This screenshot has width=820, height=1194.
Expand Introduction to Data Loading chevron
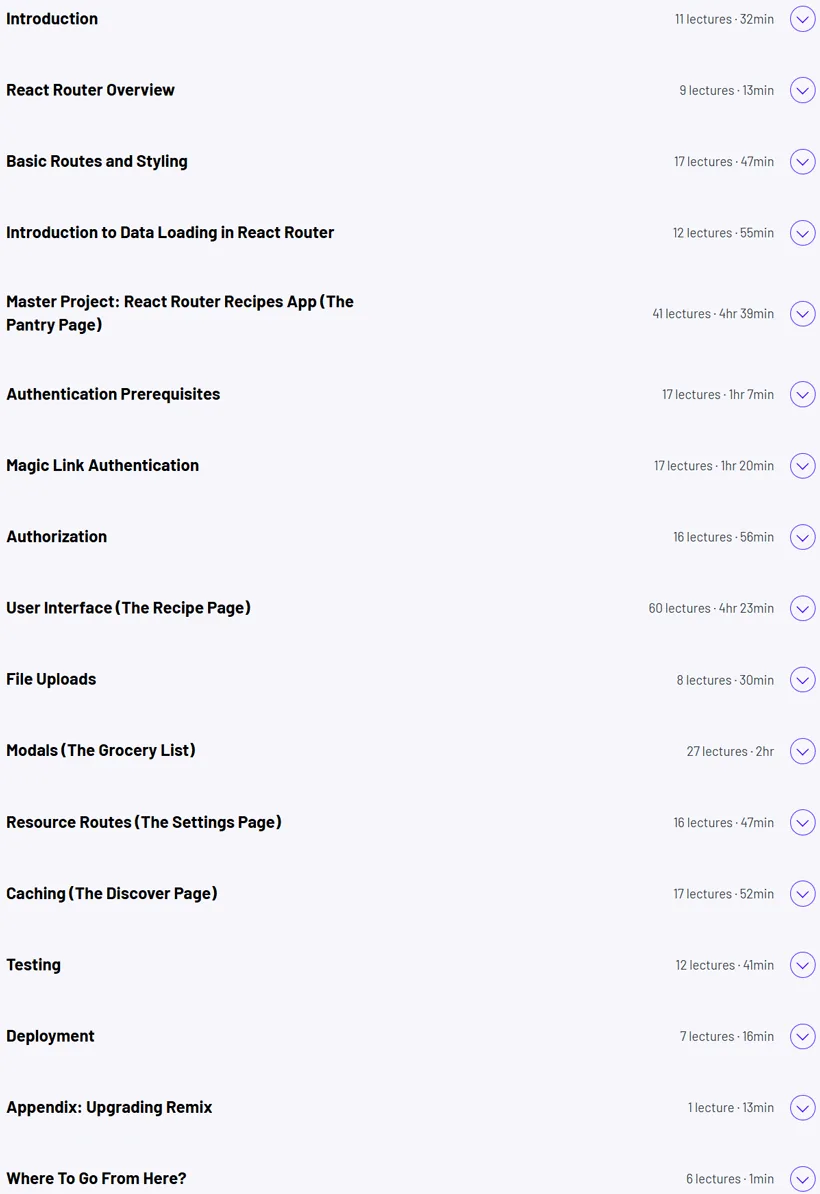click(x=802, y=233)
